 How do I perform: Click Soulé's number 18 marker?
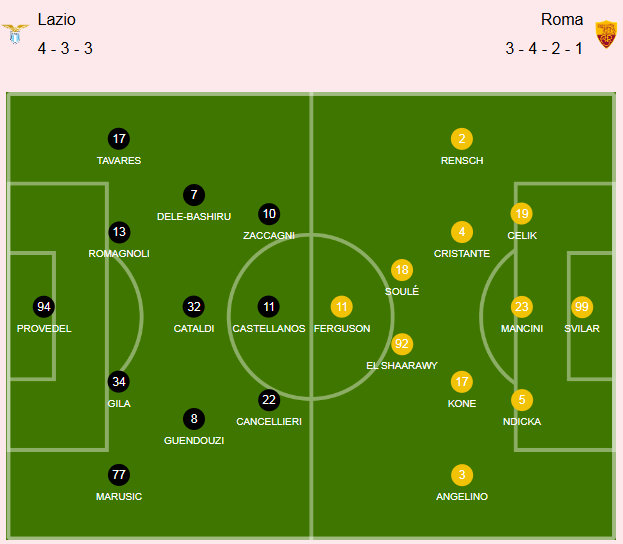pyautogui.click(x=402, y=270)
